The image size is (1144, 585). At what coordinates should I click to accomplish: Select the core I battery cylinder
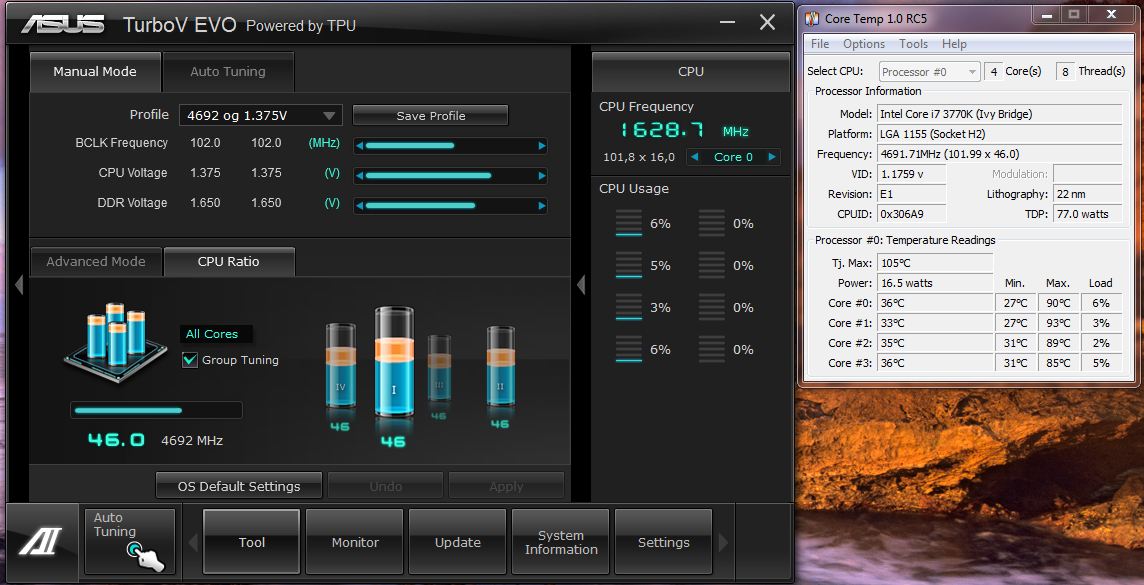(x=394, y=362)
